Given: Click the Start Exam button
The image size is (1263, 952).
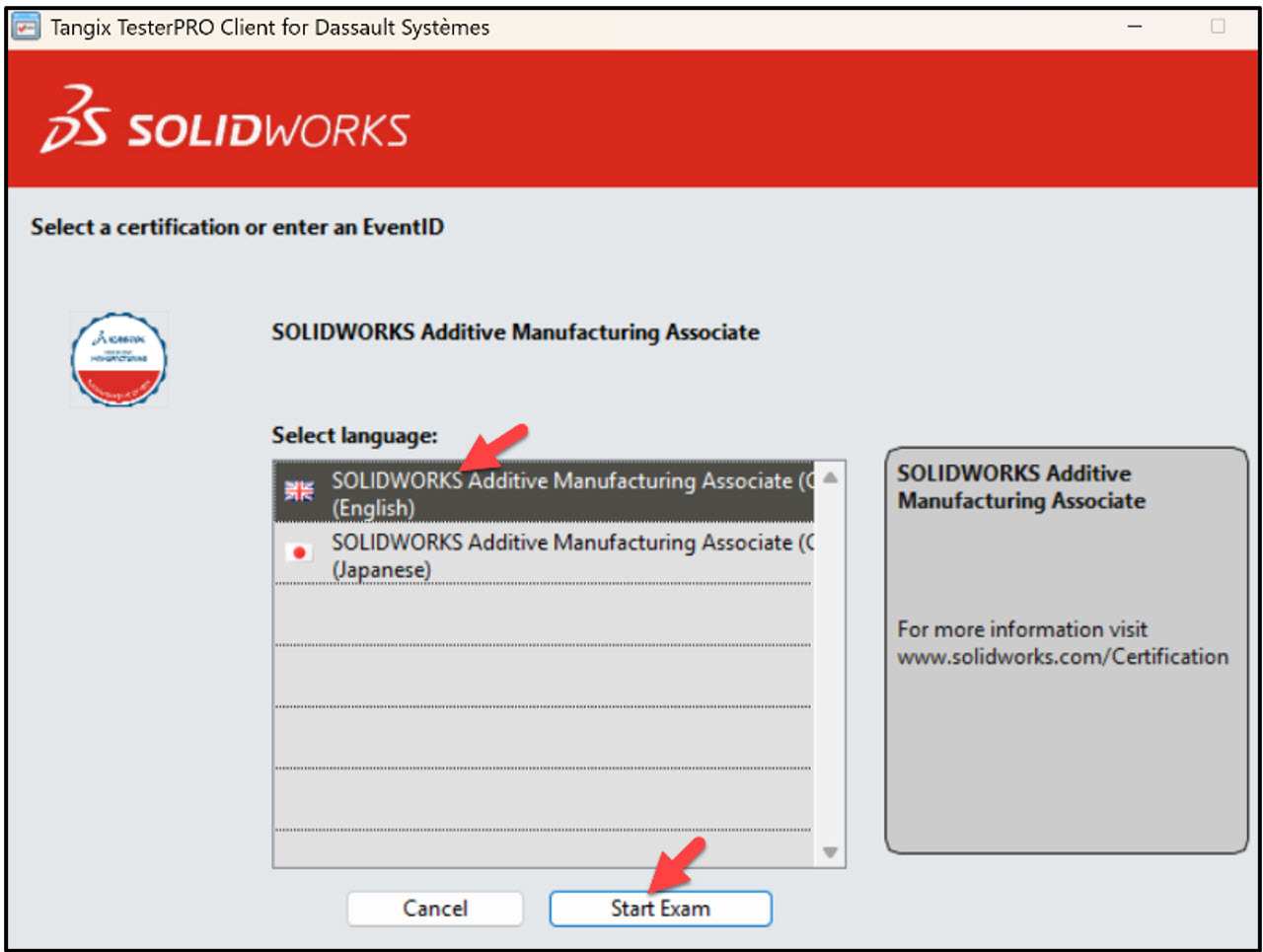Looking at the screenshot, I should 659,909.
